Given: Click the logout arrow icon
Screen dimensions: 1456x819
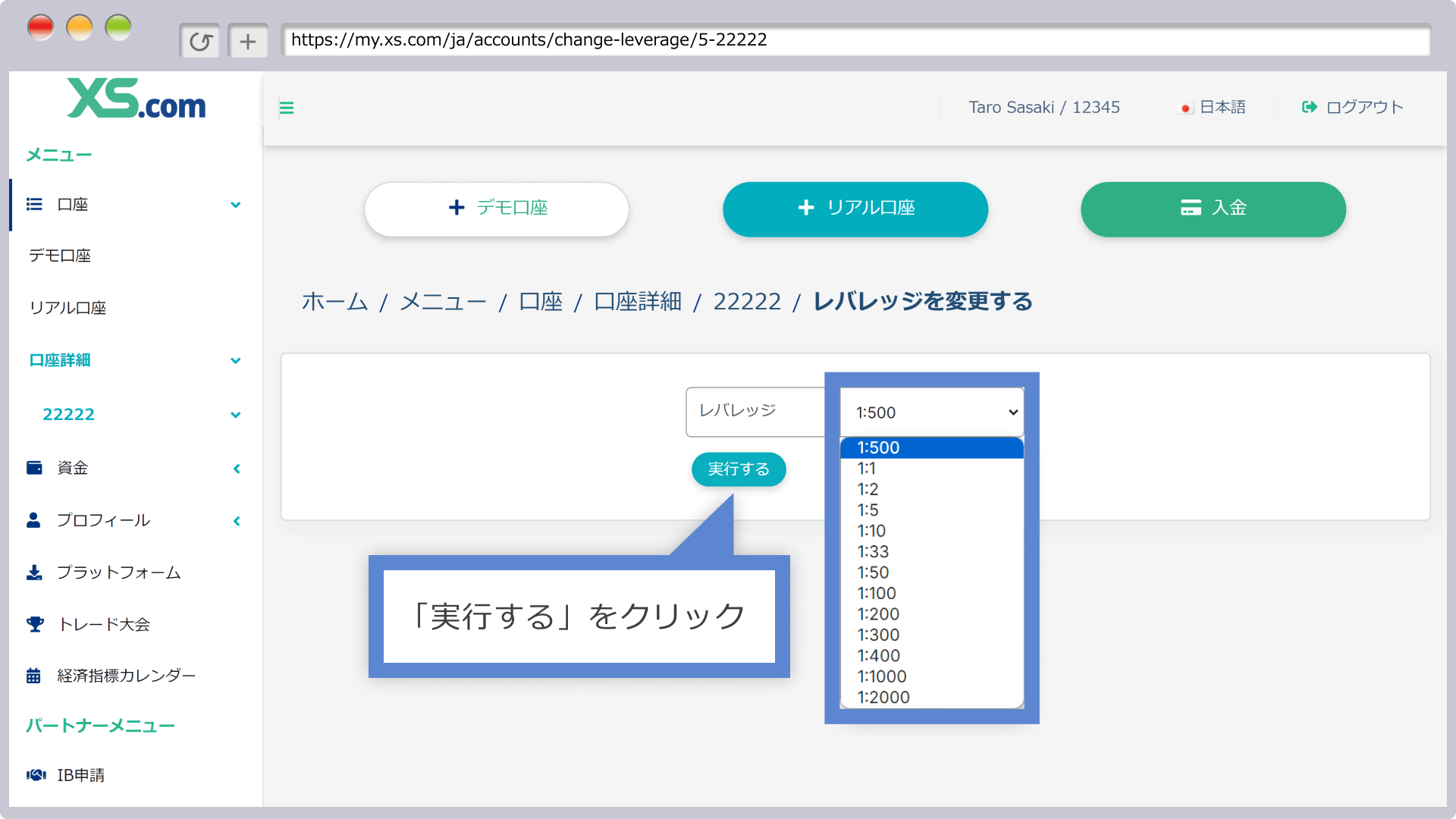Looking at the screenshot, I should (1309, 107).
